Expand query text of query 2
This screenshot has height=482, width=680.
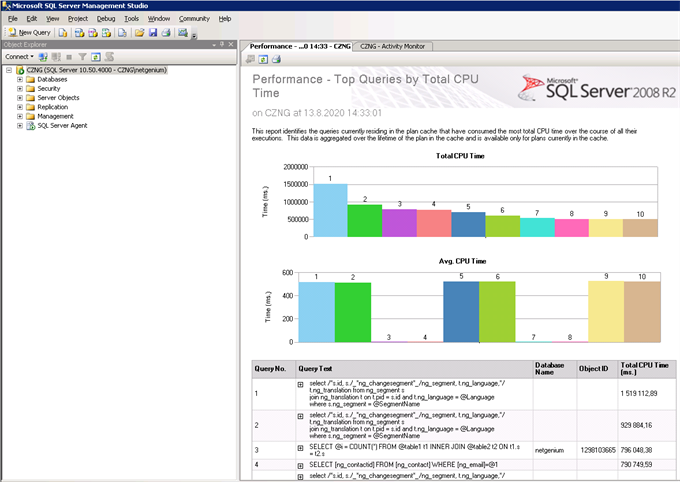pyautogui.click(x=300, y=416)
